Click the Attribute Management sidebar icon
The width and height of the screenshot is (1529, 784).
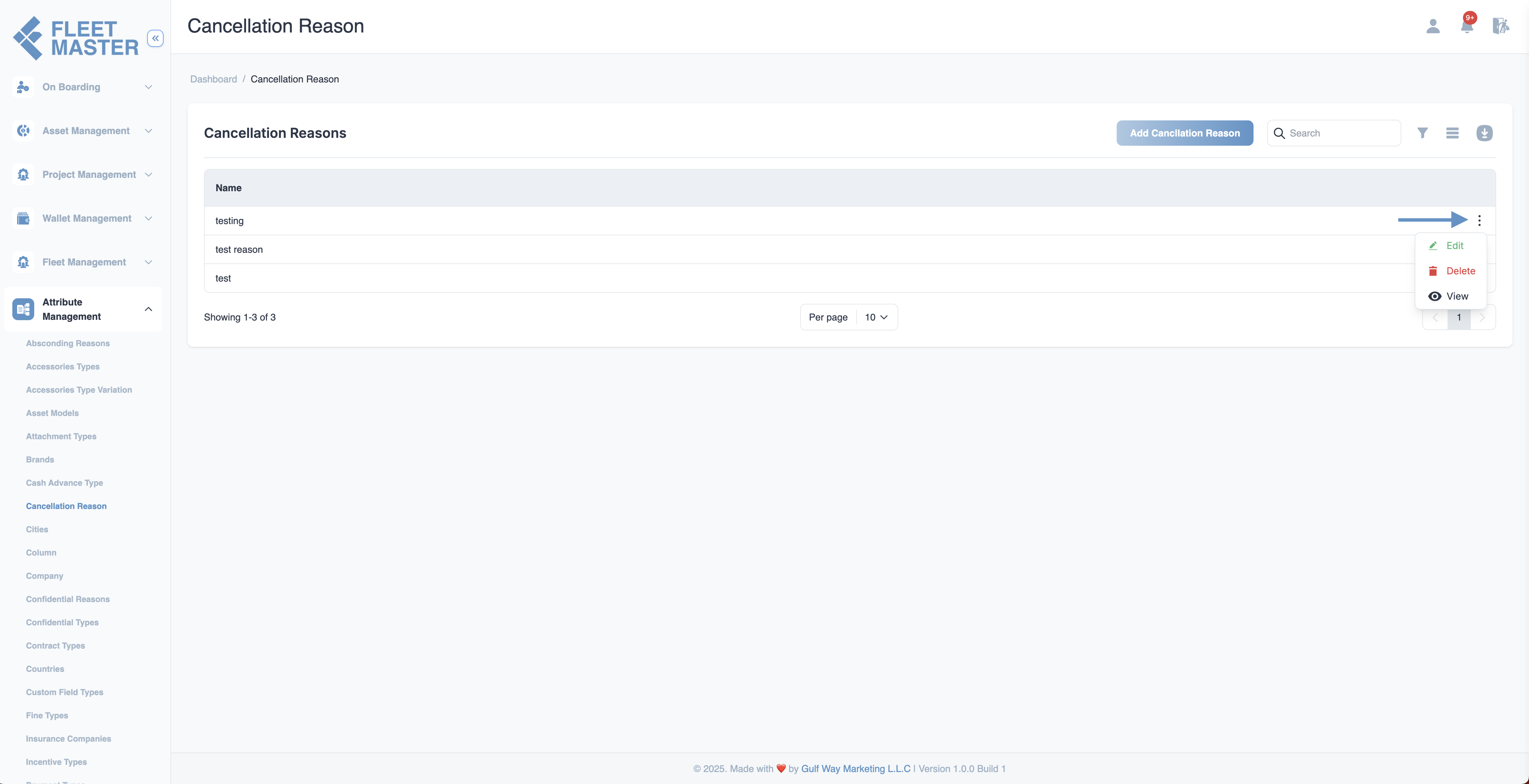pyautogui.click(x=23, y=309)
